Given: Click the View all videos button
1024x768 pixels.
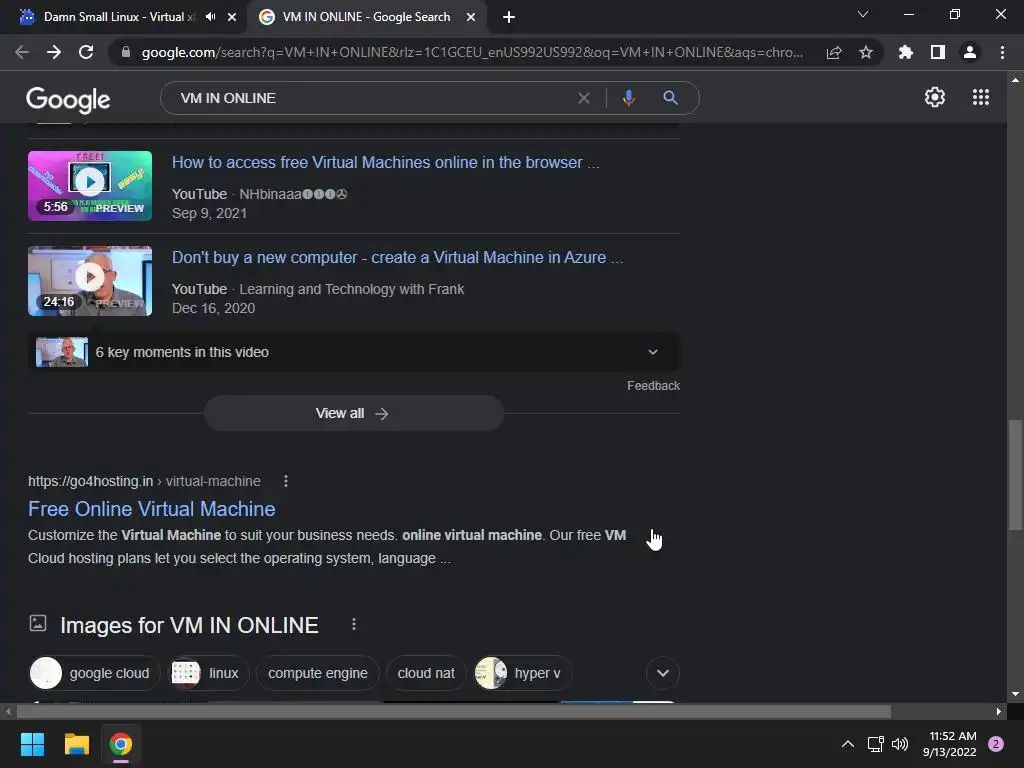Looking at the screenshot, I should (353, 413).
